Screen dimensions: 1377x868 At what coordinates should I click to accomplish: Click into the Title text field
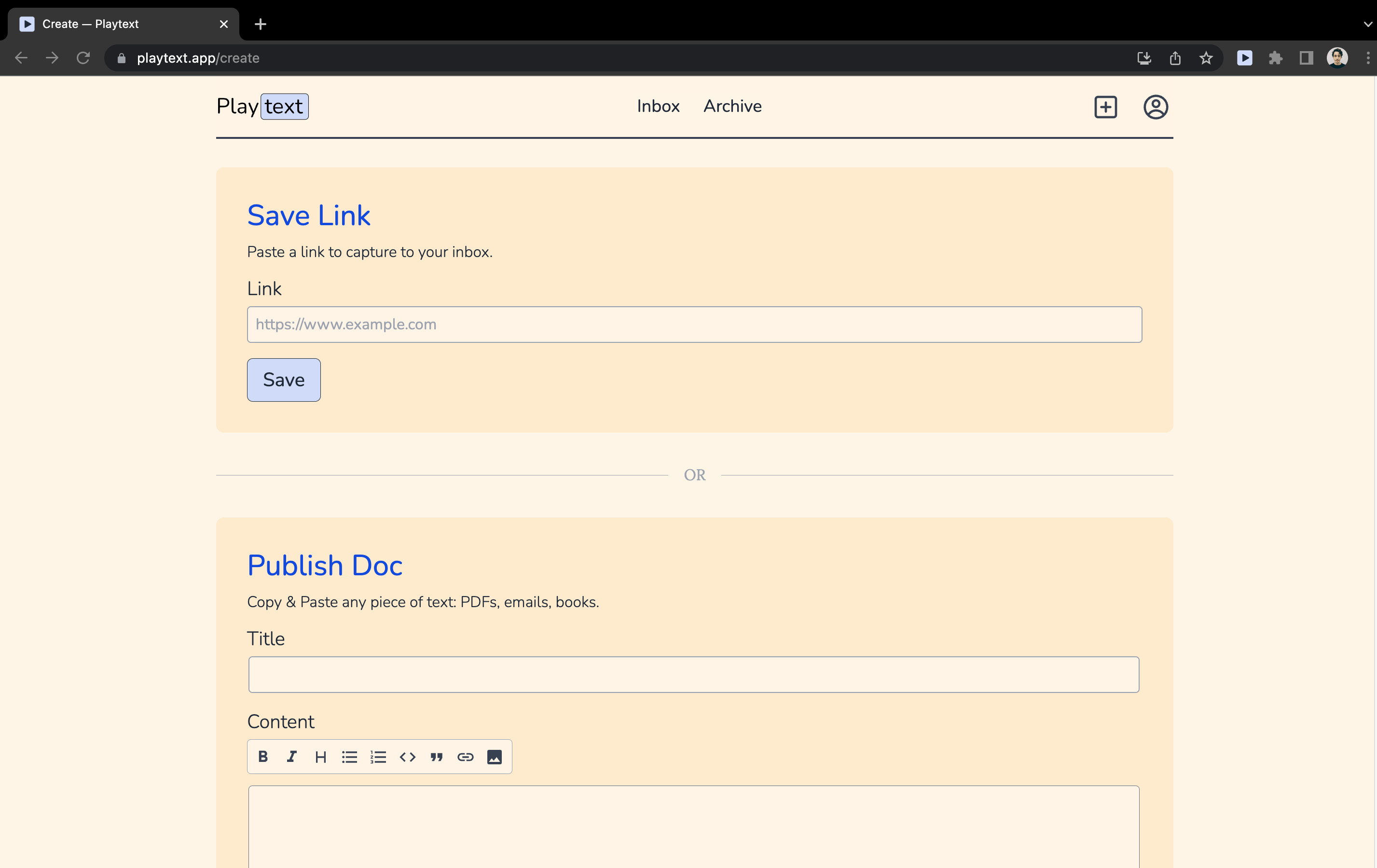pos(694,675)
